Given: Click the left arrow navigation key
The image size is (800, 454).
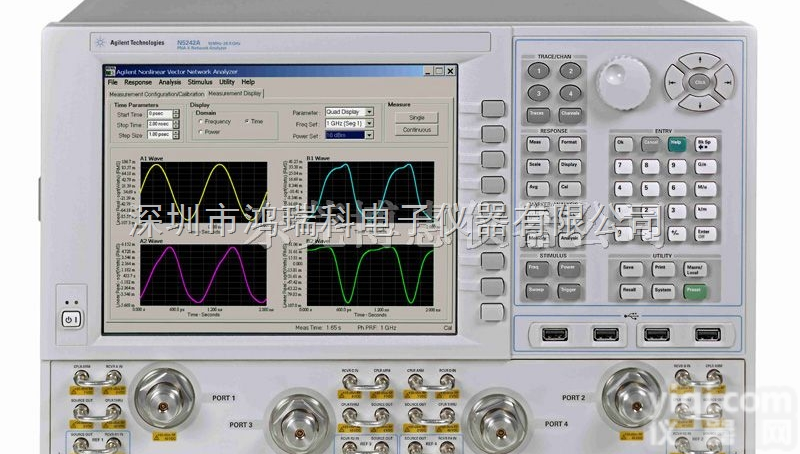Looking at the screenshot, I should [x=674, y=83].
